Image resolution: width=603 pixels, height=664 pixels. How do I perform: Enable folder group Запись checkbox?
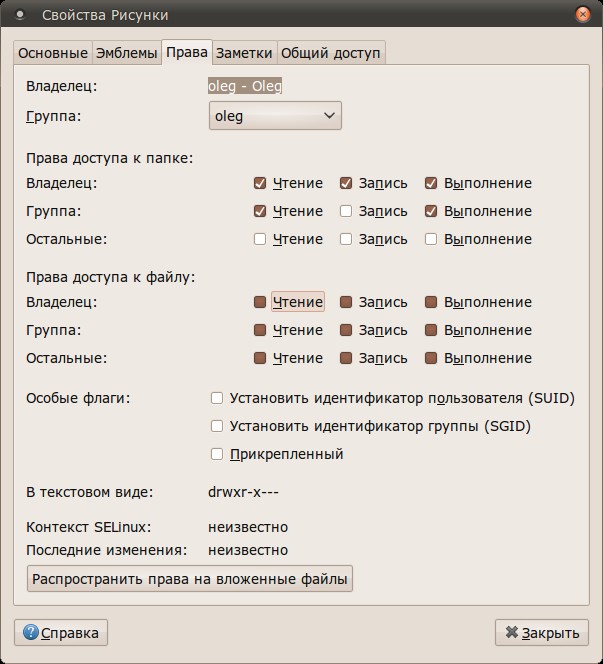(x=346, y=211)
